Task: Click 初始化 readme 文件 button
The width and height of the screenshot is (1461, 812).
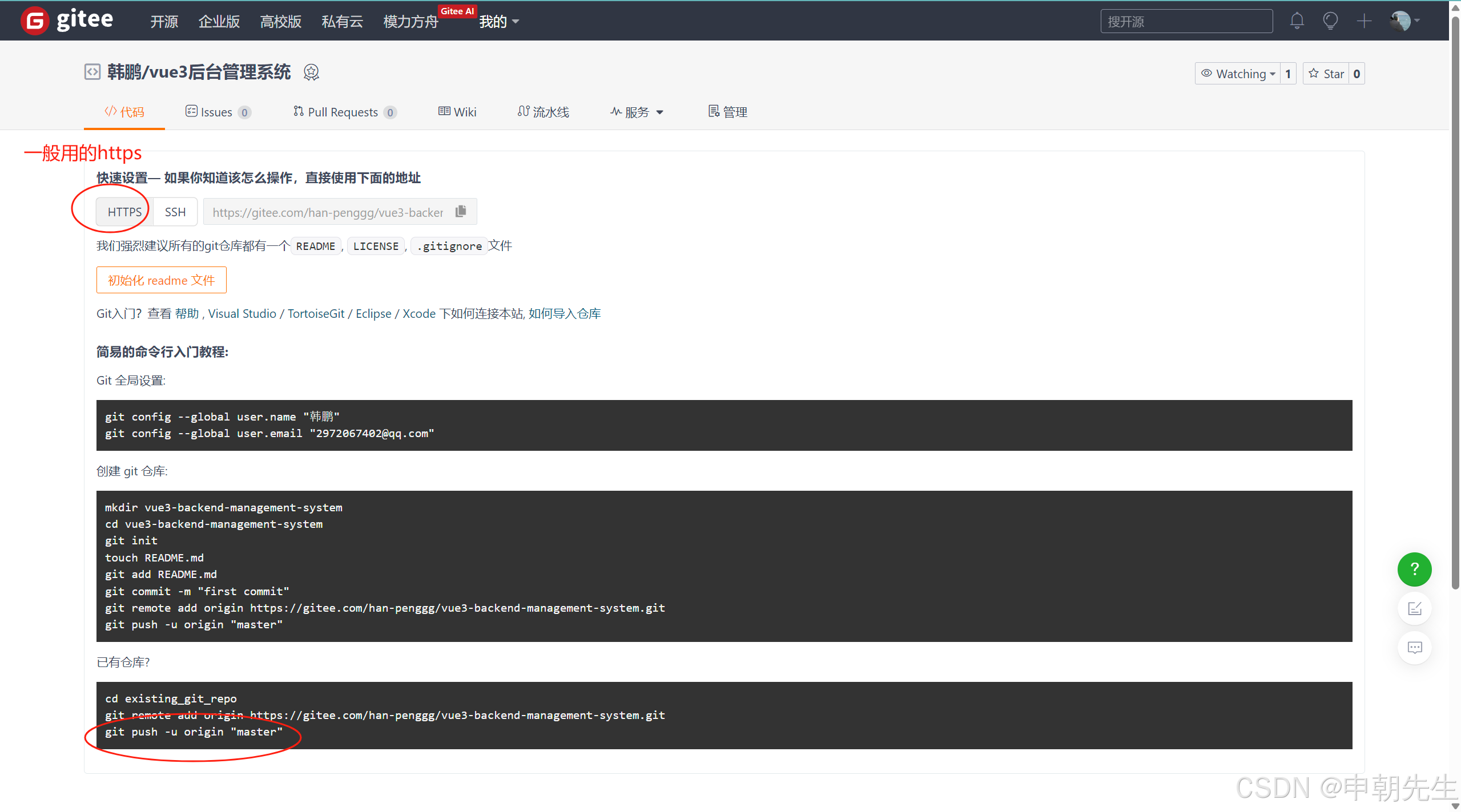Action: tap(161, 280)
